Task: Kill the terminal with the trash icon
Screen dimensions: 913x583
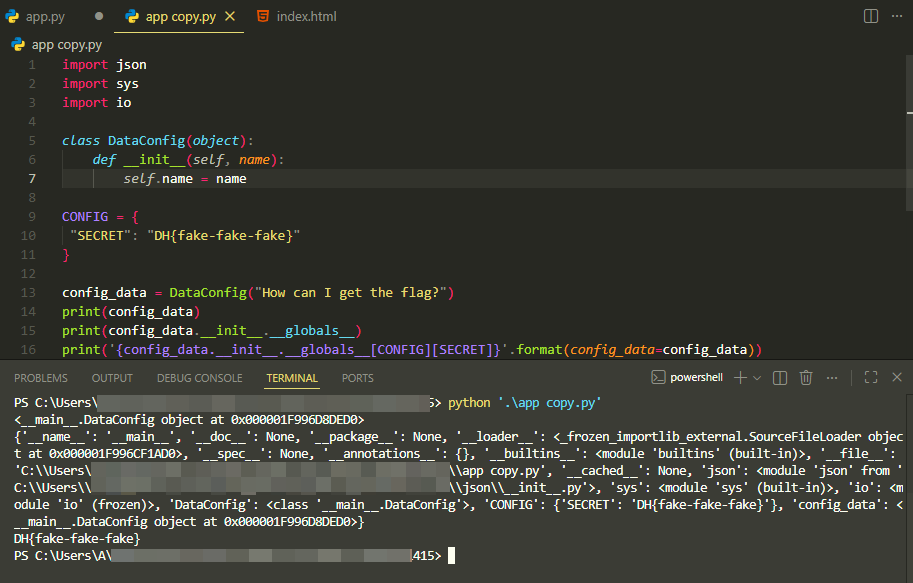Action: coord(806,378)
